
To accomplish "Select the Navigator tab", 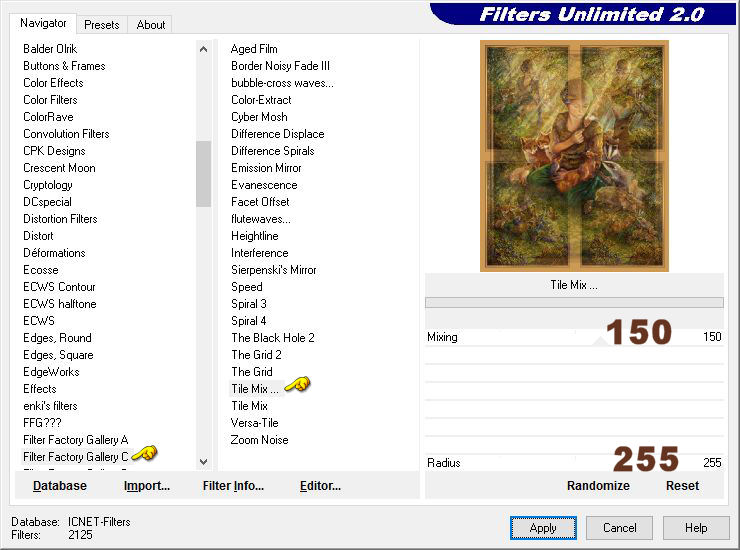I will pyautogui.click(x=43, y=23).
